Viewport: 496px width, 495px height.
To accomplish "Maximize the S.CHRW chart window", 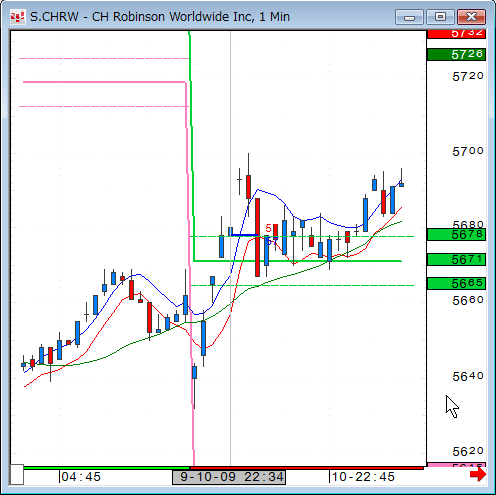I will pos(440,17).
